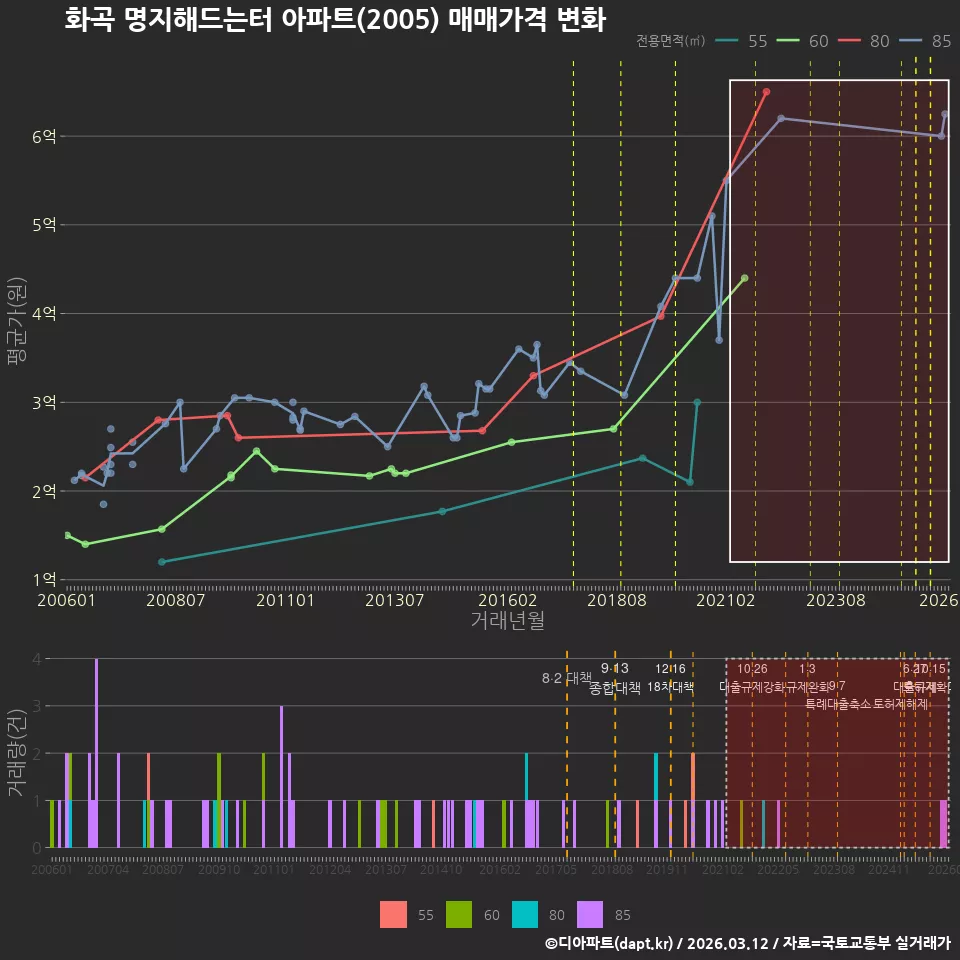Click 200807 on the price chart x-axis
The image size is (960, 960).
click(x=176, y=600)
